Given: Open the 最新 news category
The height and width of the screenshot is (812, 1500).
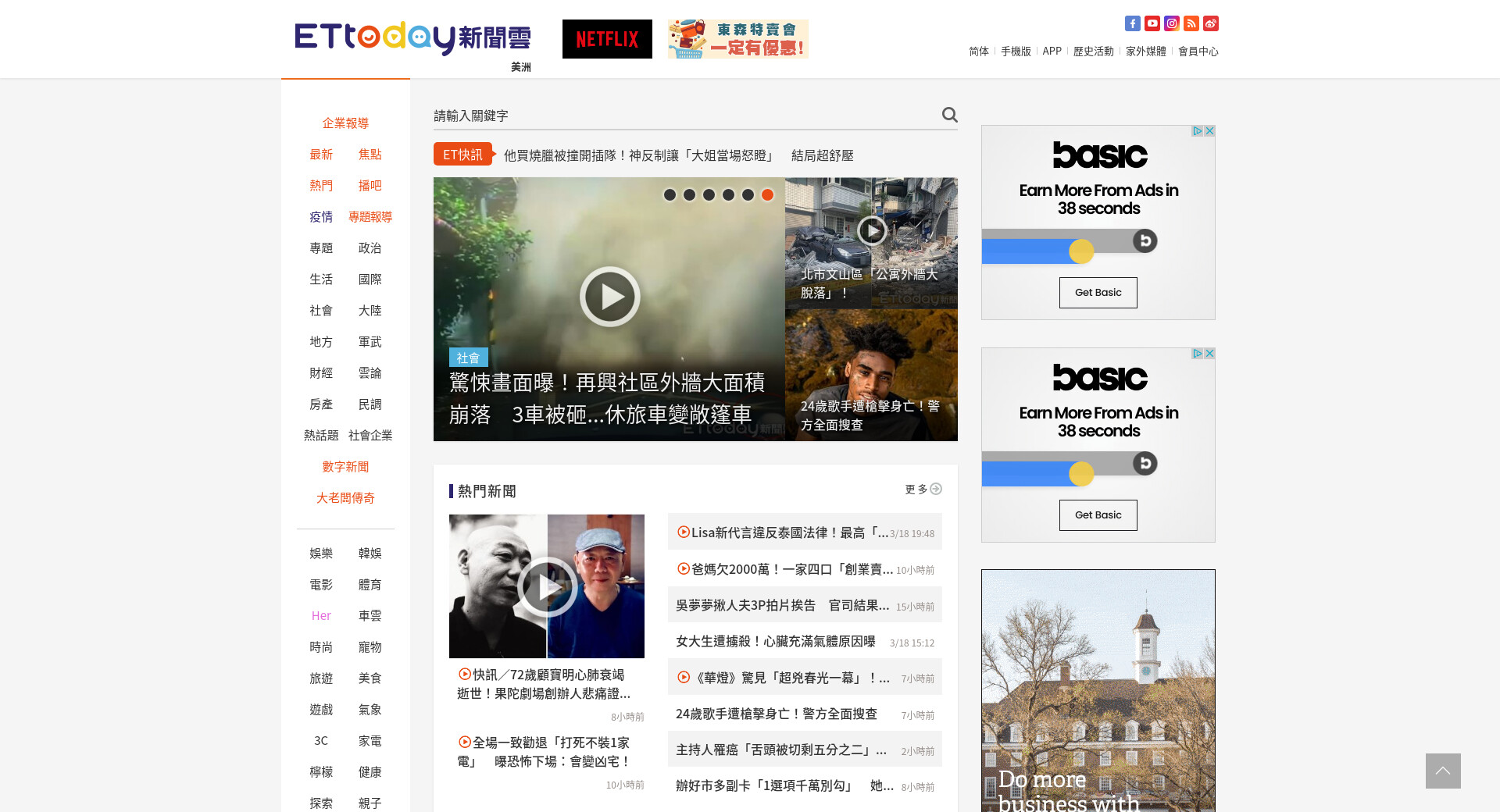Looking at the screenshot, I should [321, 155].
